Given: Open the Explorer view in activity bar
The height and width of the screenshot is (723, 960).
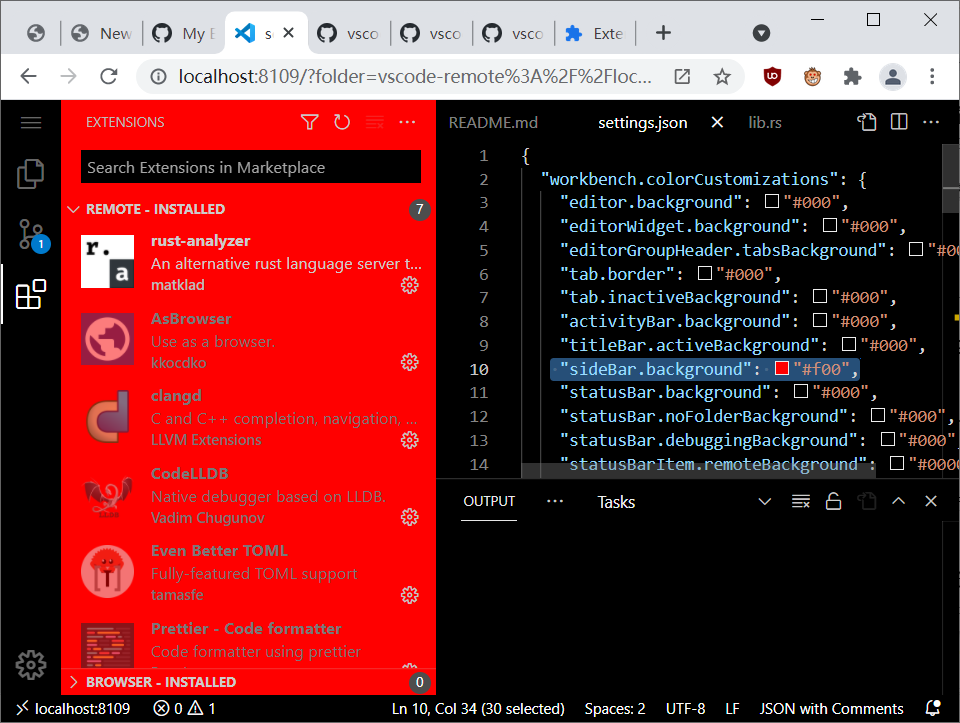Looking at the screenshot, I should coord(30,173).
